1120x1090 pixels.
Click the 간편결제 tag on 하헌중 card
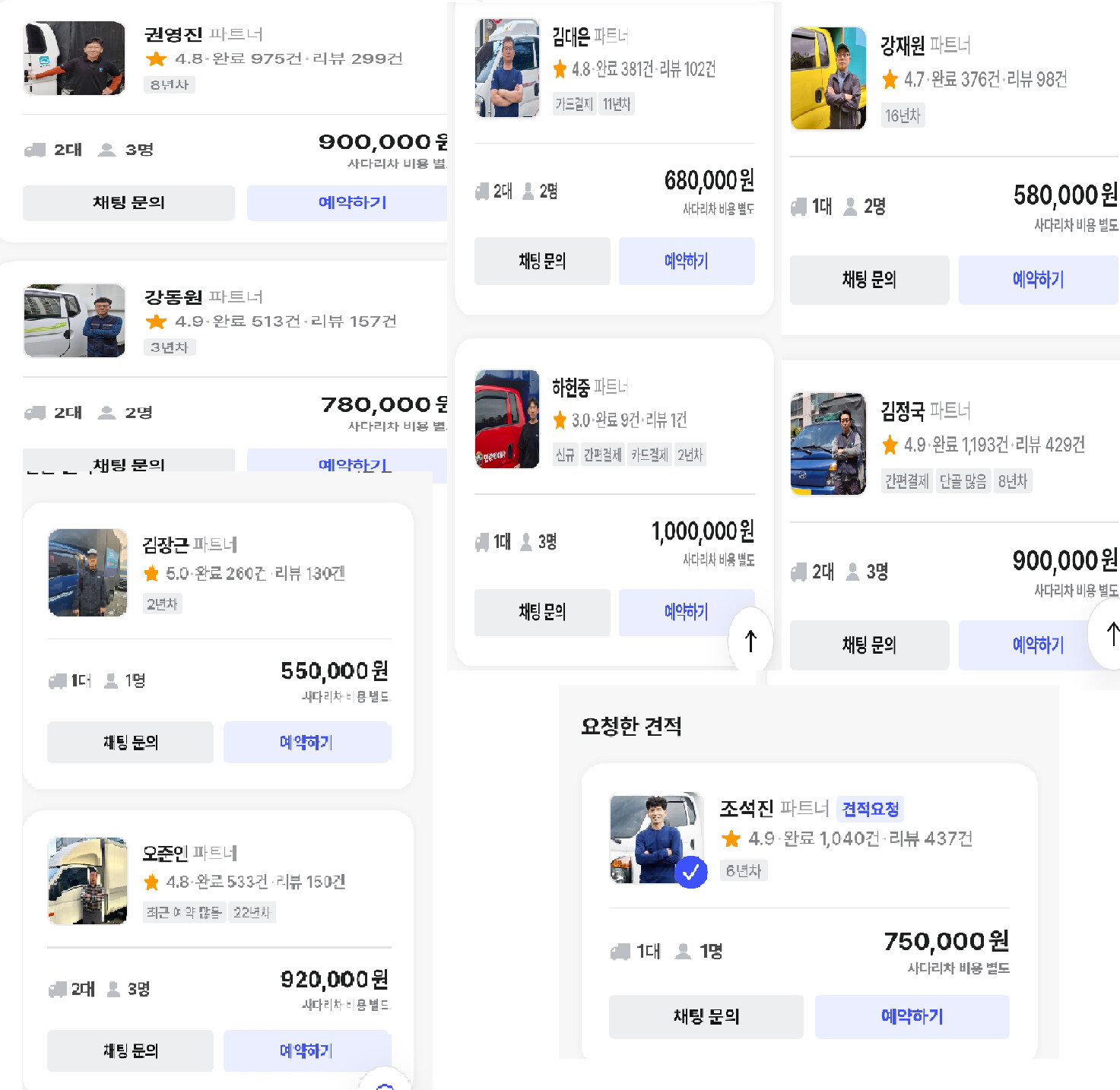coord(602,455)
